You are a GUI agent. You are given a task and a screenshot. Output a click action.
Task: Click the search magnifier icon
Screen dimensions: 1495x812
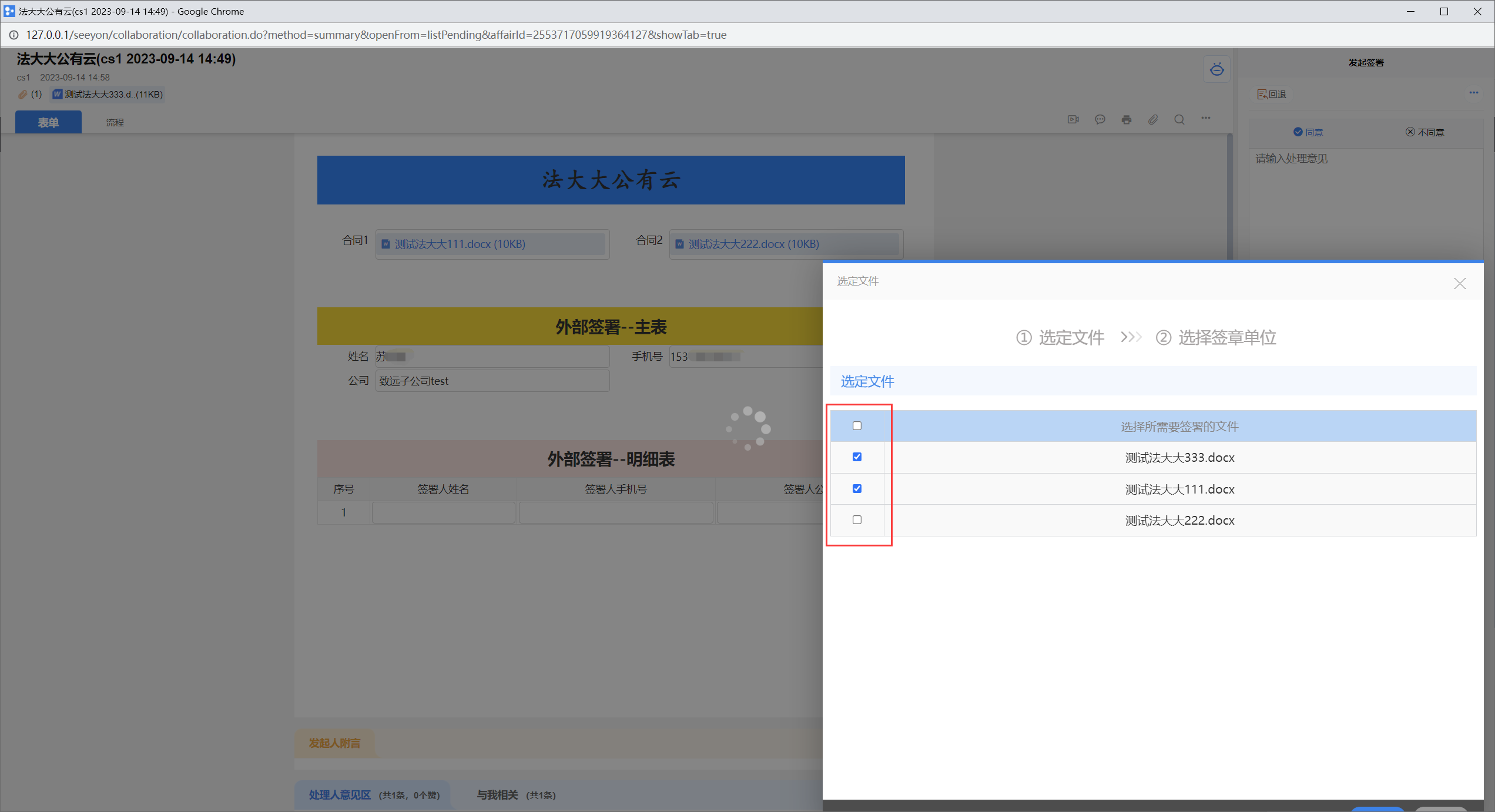(x=1179, y=120)
